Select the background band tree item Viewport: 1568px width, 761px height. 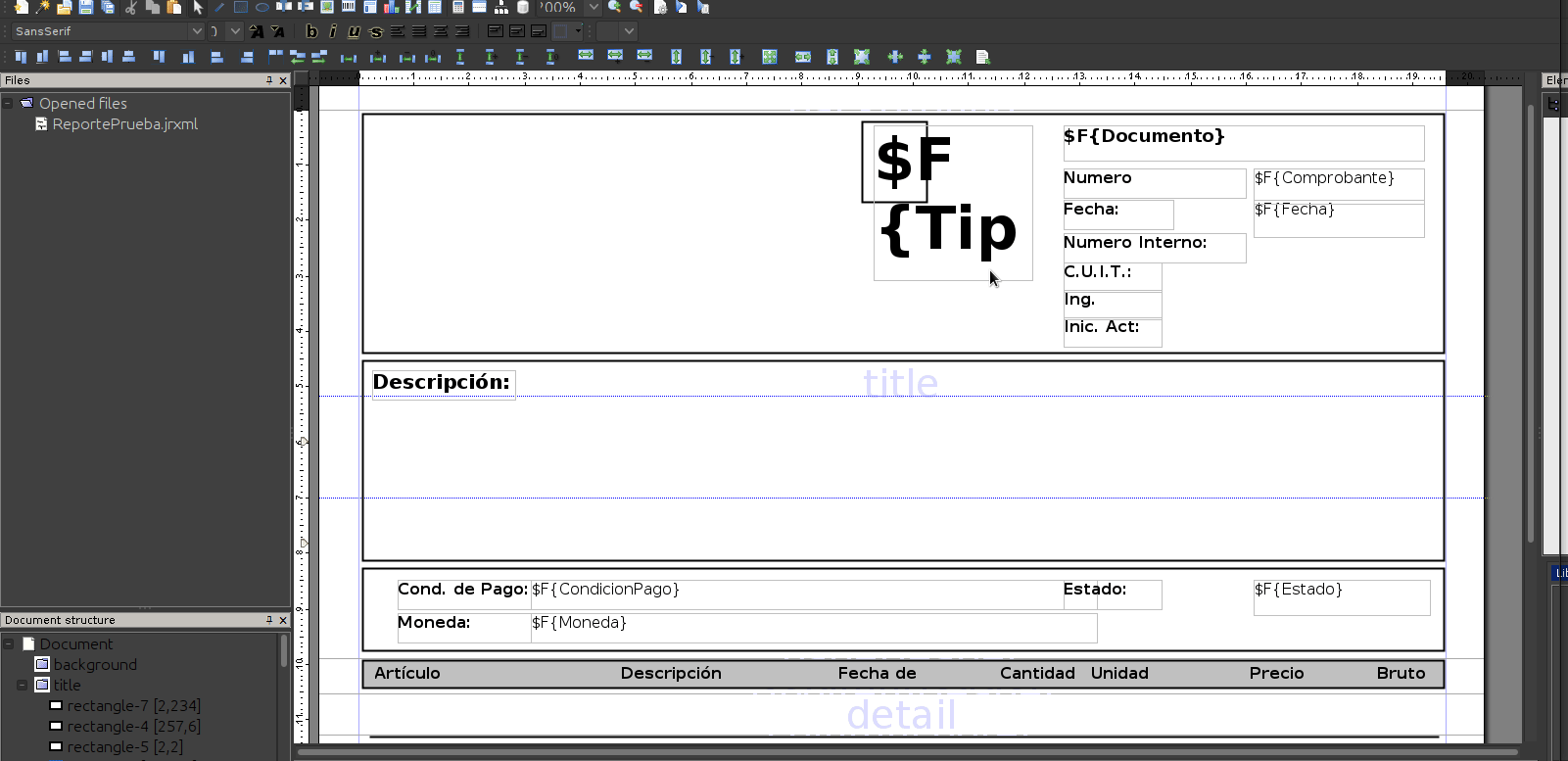tap(94, 665)
